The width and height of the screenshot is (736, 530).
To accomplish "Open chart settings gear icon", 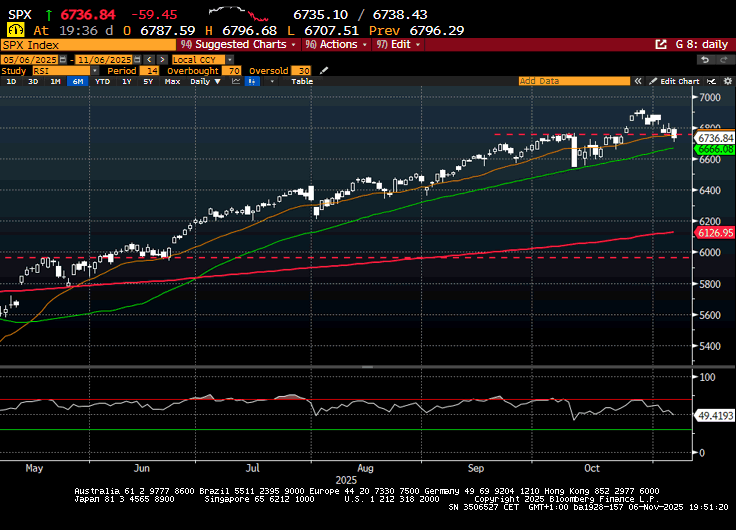I will tap(726, 81).
